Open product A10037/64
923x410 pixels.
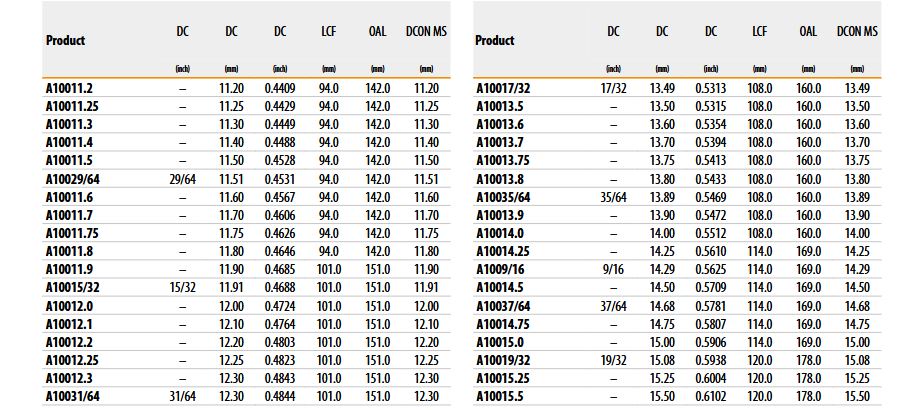click(x=503, y=306)
